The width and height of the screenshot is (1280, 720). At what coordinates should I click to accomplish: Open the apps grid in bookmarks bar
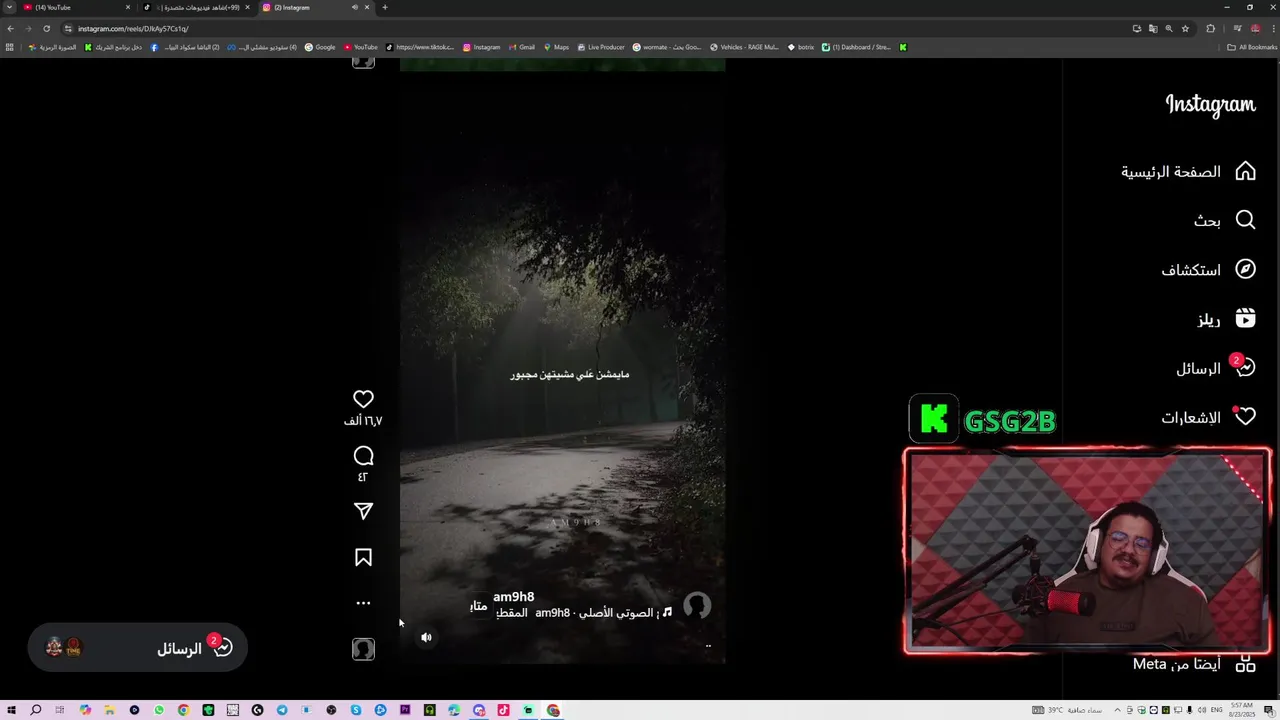pyautogui.click(x=10, y=47)
